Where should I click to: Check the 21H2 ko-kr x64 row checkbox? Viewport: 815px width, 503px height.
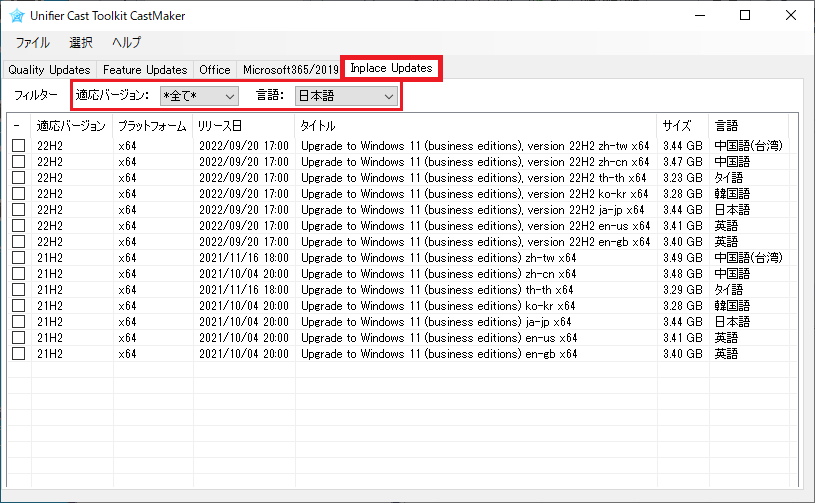point(19,306)
